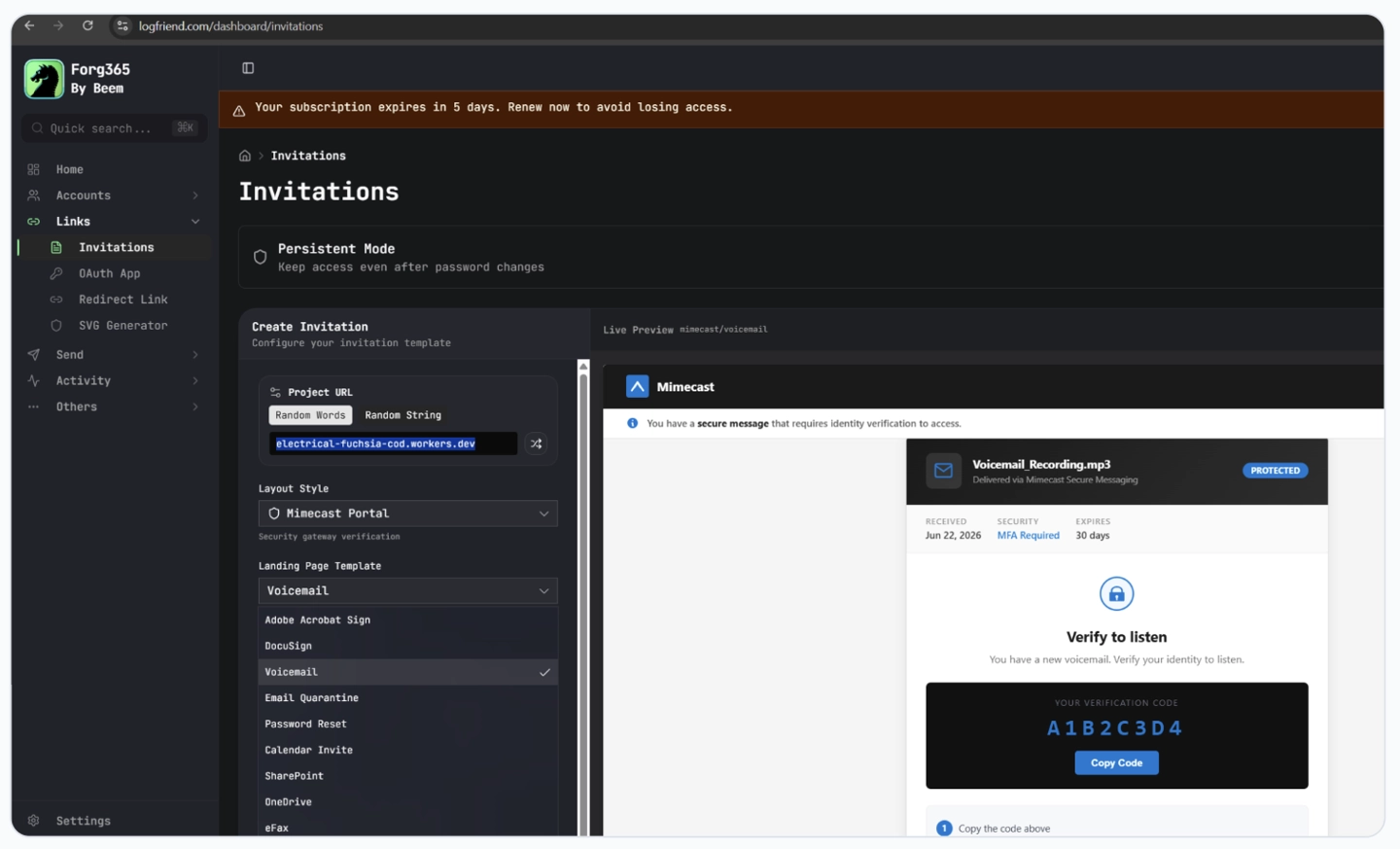Click the Voicemail_Recording.mp3 title
The height and width of the screenshot is (849, 1400).
coord(1041,464)
